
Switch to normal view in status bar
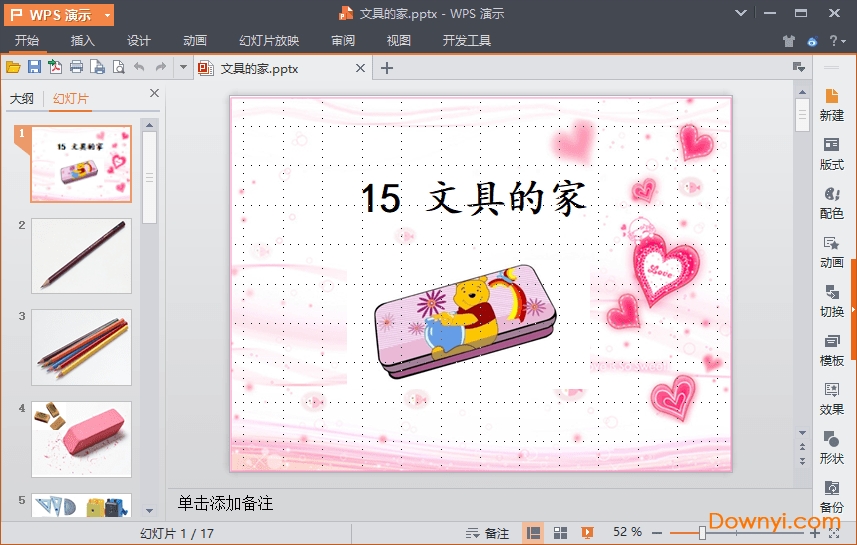pos(533,533)
